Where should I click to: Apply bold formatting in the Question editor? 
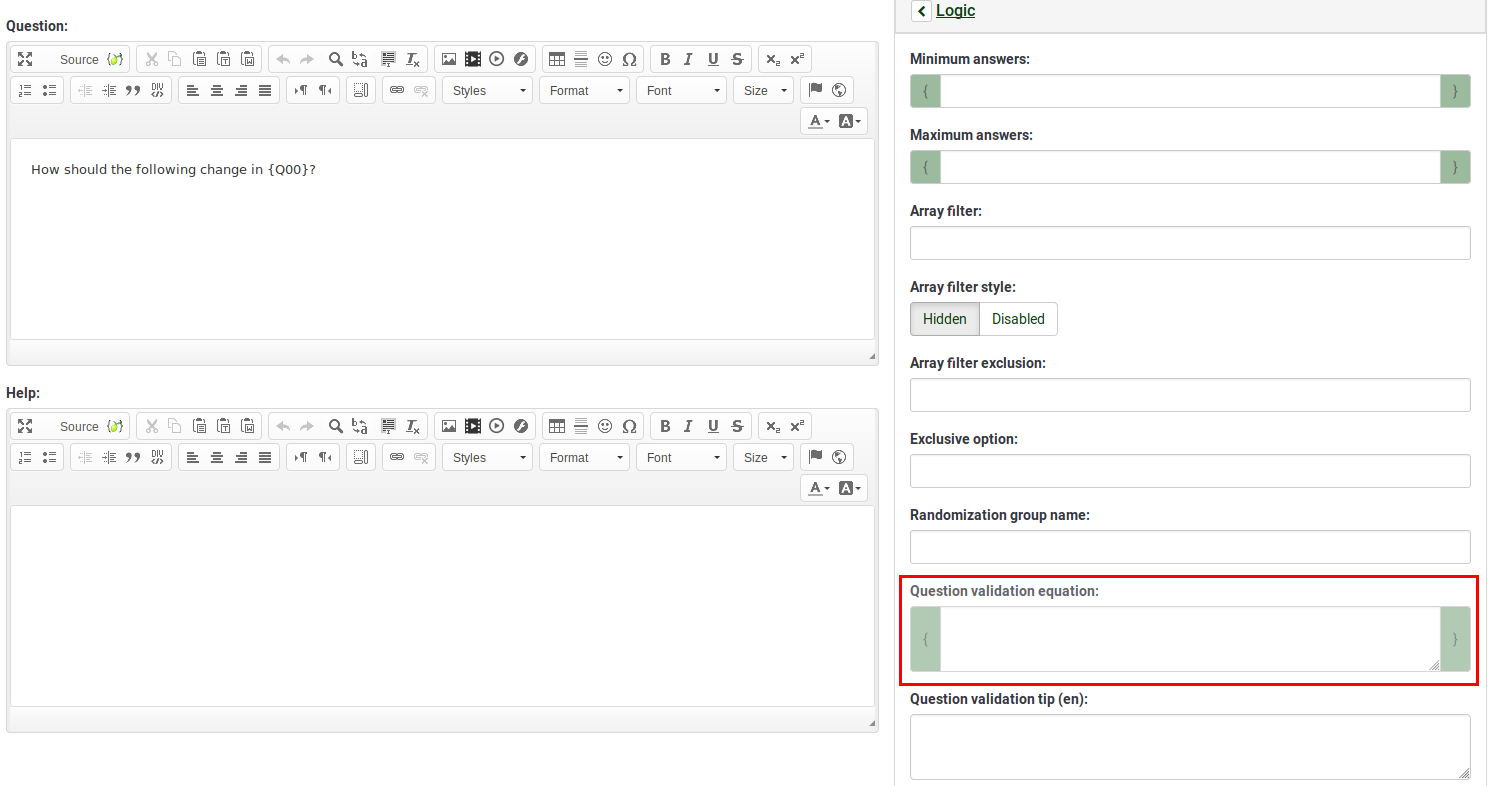point(665,59)
